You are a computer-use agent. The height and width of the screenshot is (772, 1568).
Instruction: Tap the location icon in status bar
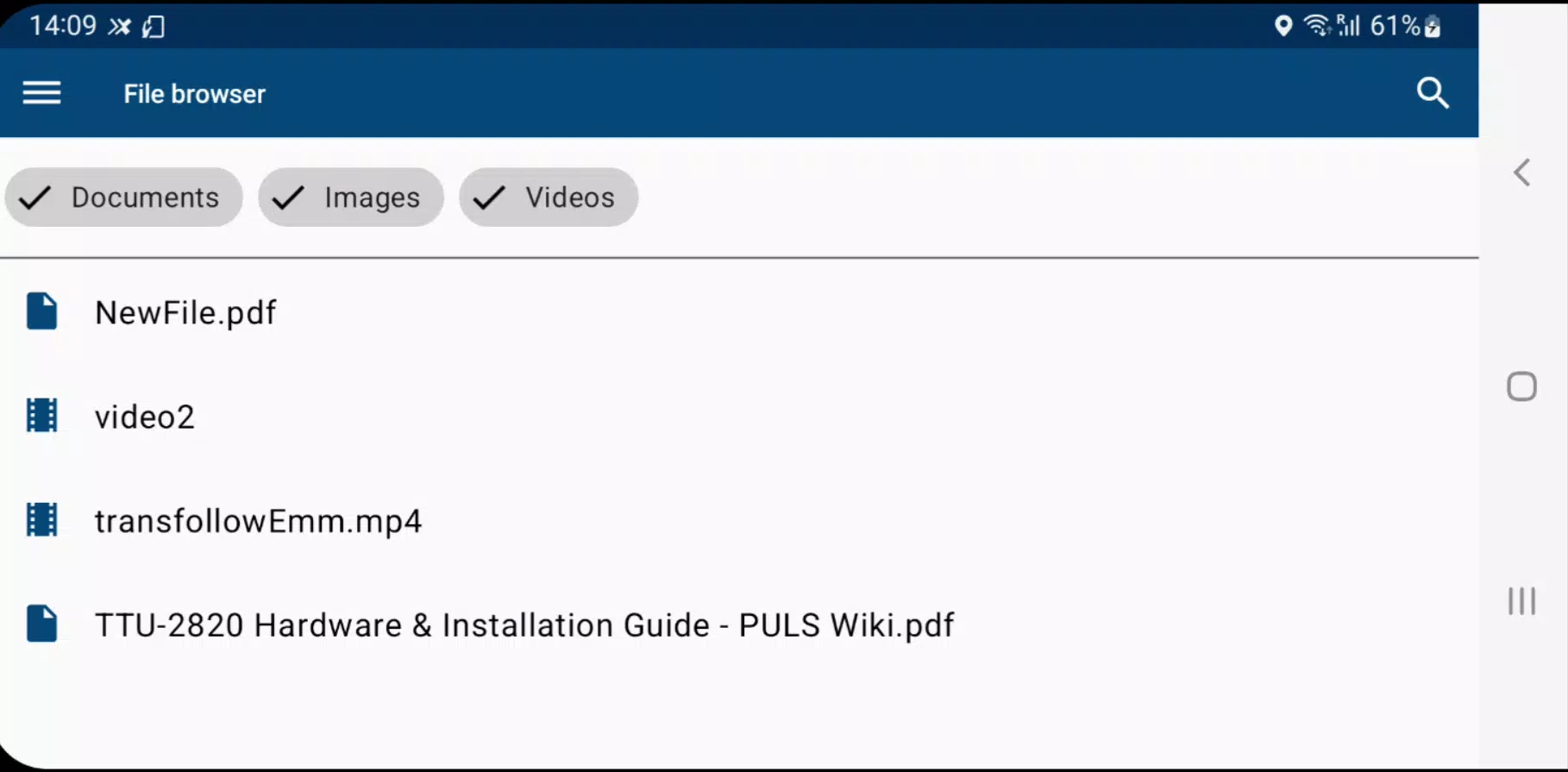point(1283,26)
